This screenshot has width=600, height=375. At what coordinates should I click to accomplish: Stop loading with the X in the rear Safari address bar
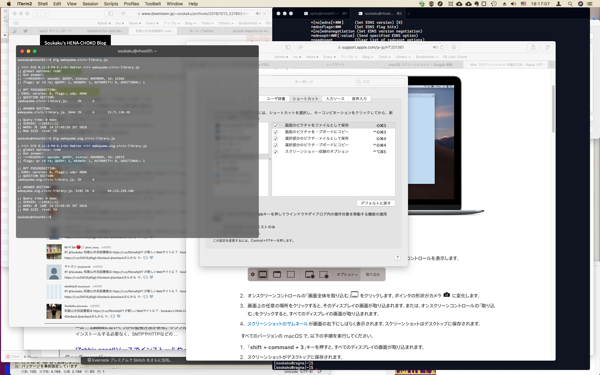[x=265, y=13]
